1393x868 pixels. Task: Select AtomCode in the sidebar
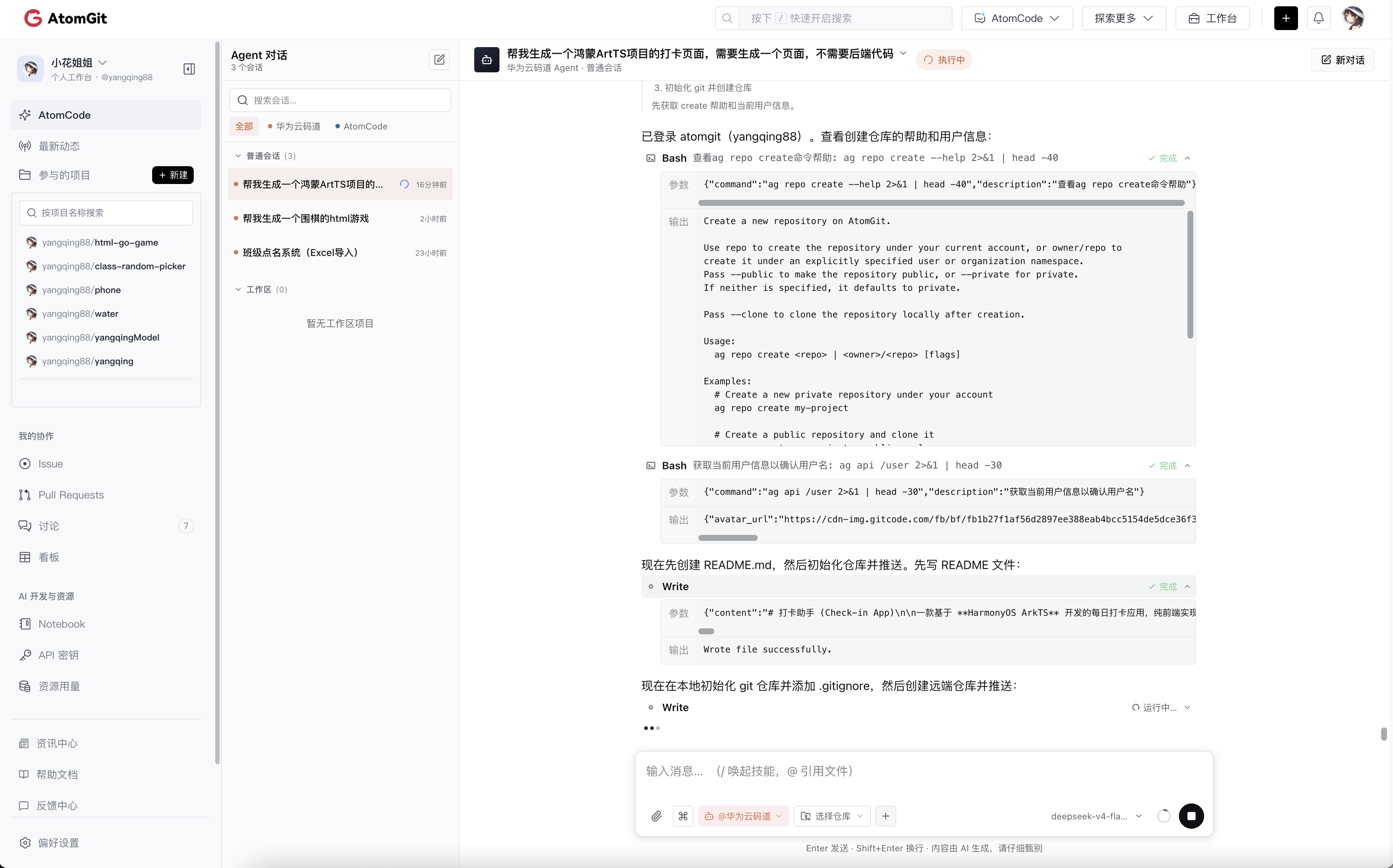pyautogui.click(x=106, y=115)
